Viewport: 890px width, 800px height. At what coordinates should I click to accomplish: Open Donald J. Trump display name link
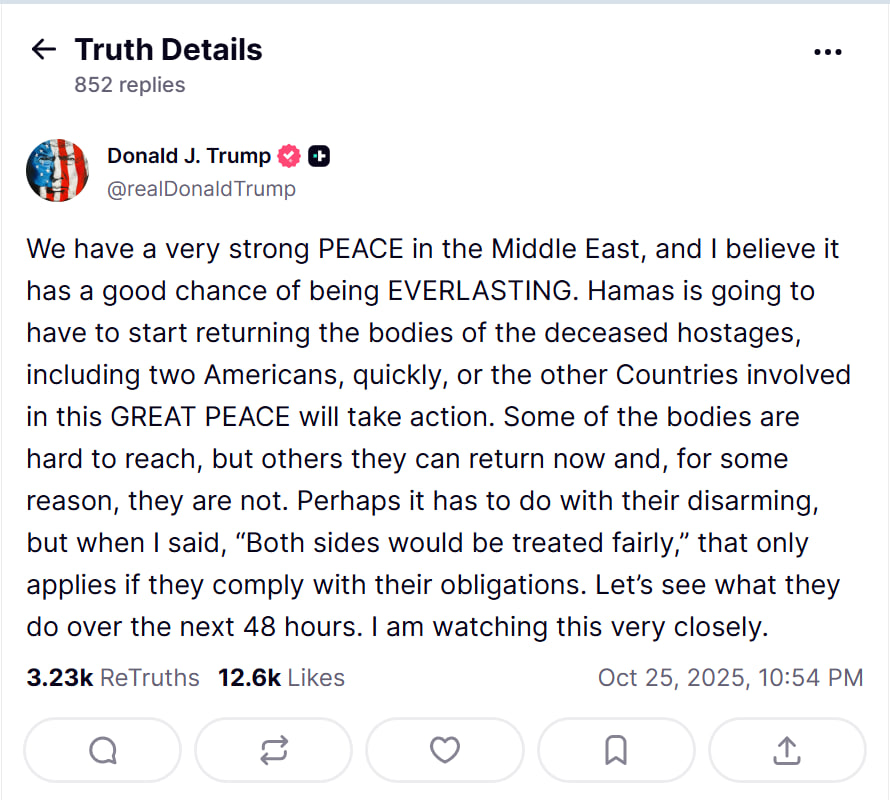click(188, 156)
